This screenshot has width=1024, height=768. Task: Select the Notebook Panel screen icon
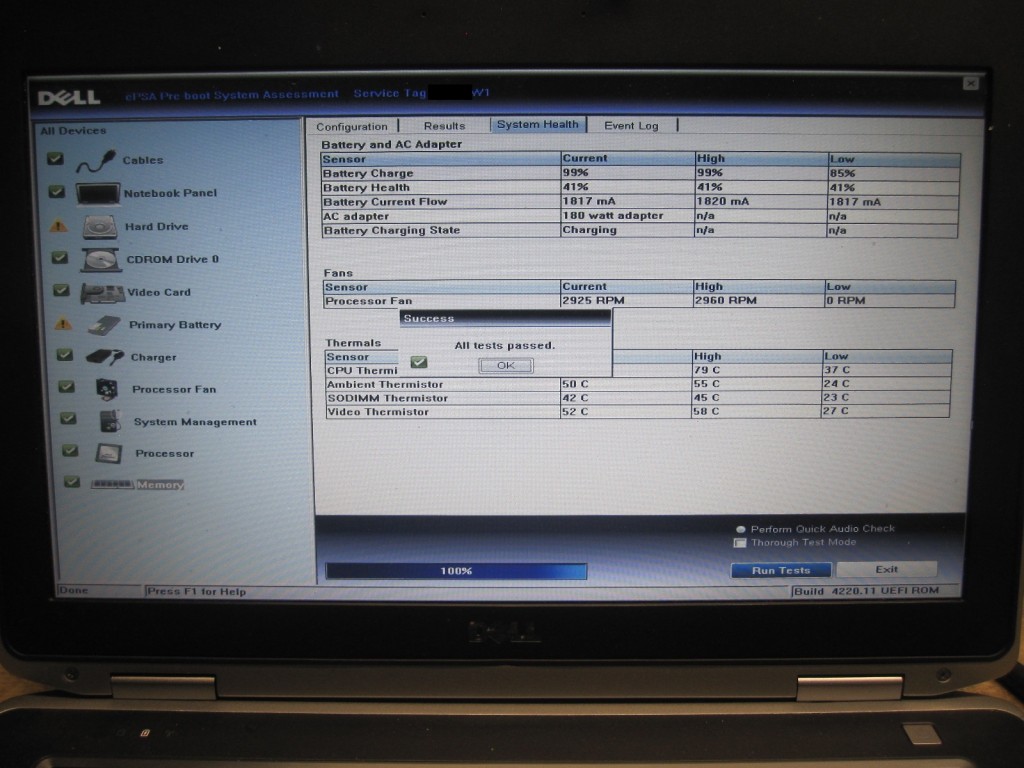coord(98,194)
